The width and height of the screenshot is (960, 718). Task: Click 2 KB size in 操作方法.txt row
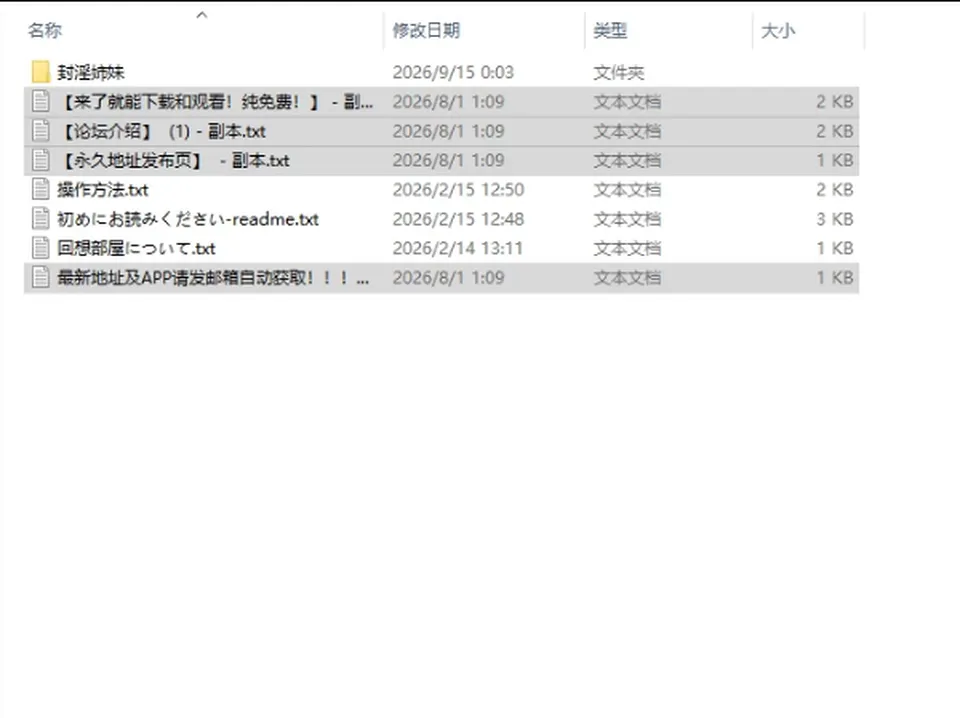pos(834,190)
